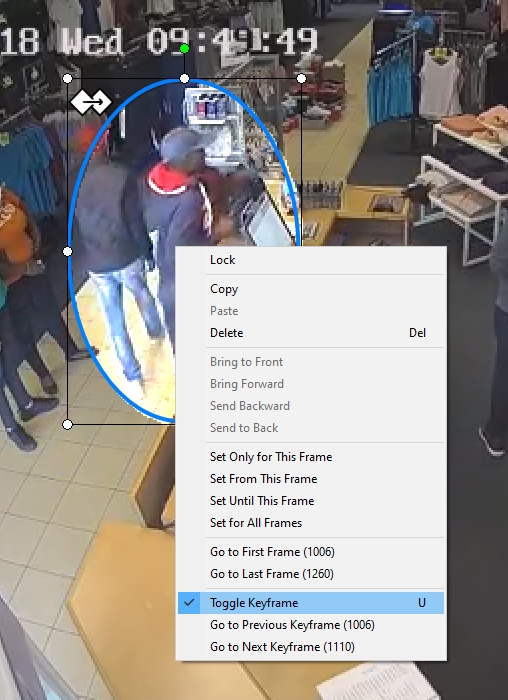Choose Set for All Frames

[311, 522]
